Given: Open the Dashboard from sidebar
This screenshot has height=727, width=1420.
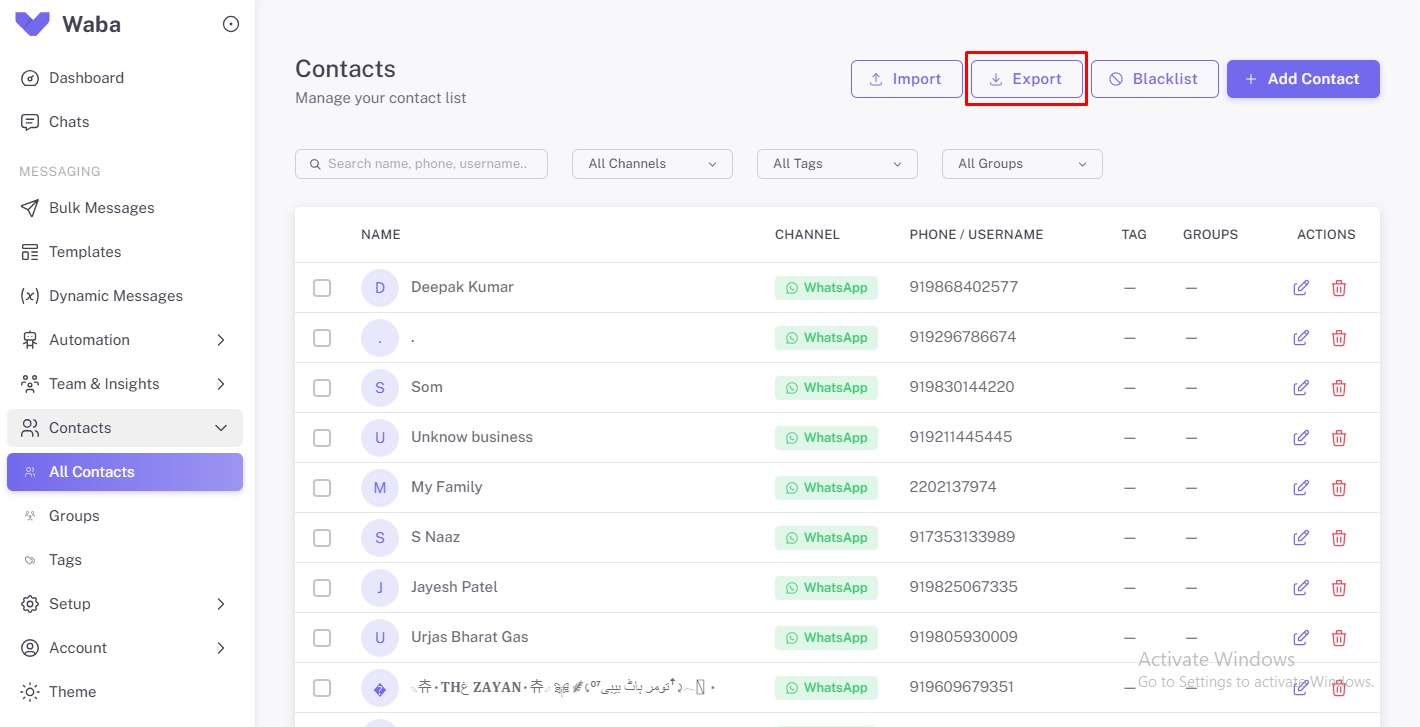Looking at the screenshot, I should [x=86, y=77].
